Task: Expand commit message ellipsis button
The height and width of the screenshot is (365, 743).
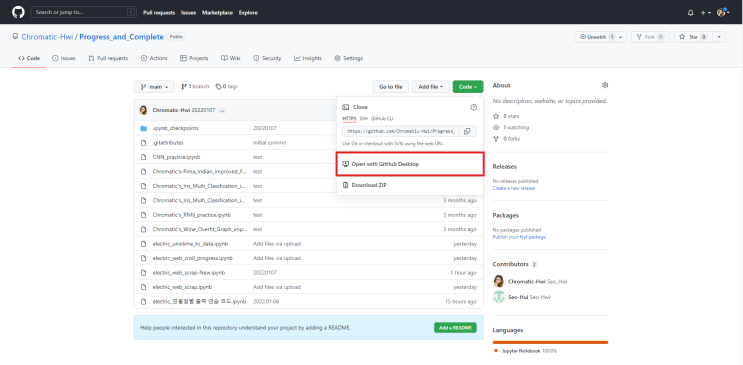Action: pos(222,110)
